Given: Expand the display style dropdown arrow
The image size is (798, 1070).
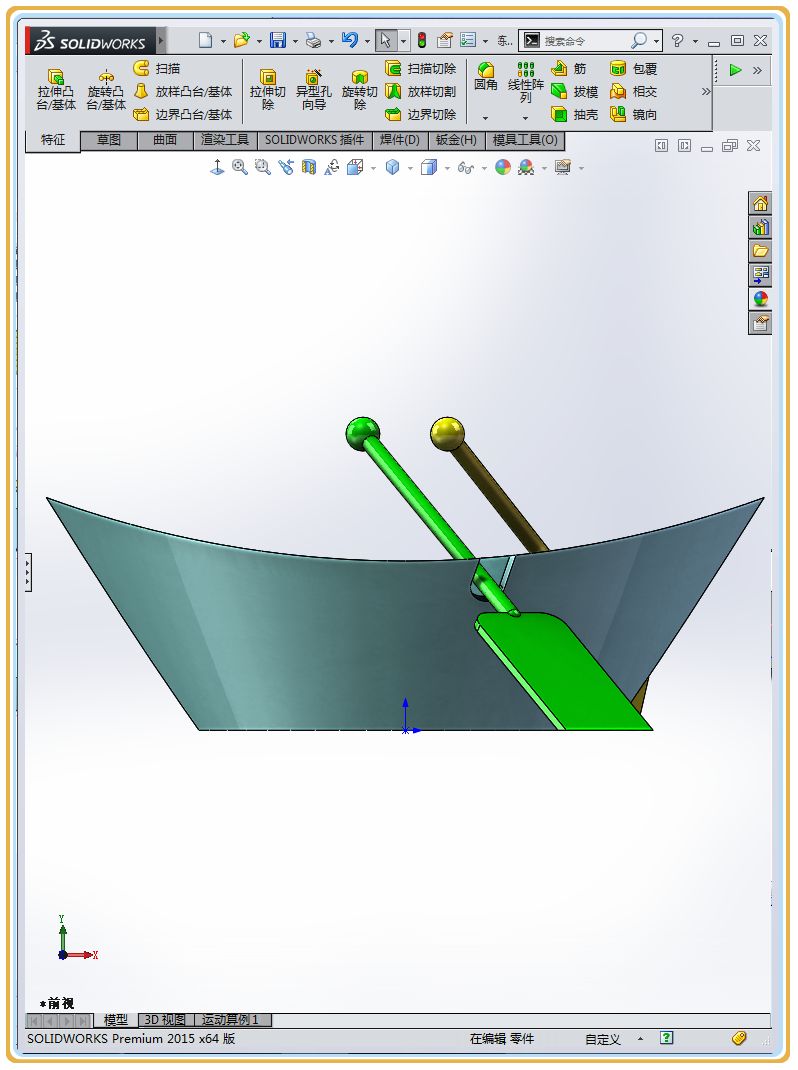Looking at the screenshot, I should 446,168.
